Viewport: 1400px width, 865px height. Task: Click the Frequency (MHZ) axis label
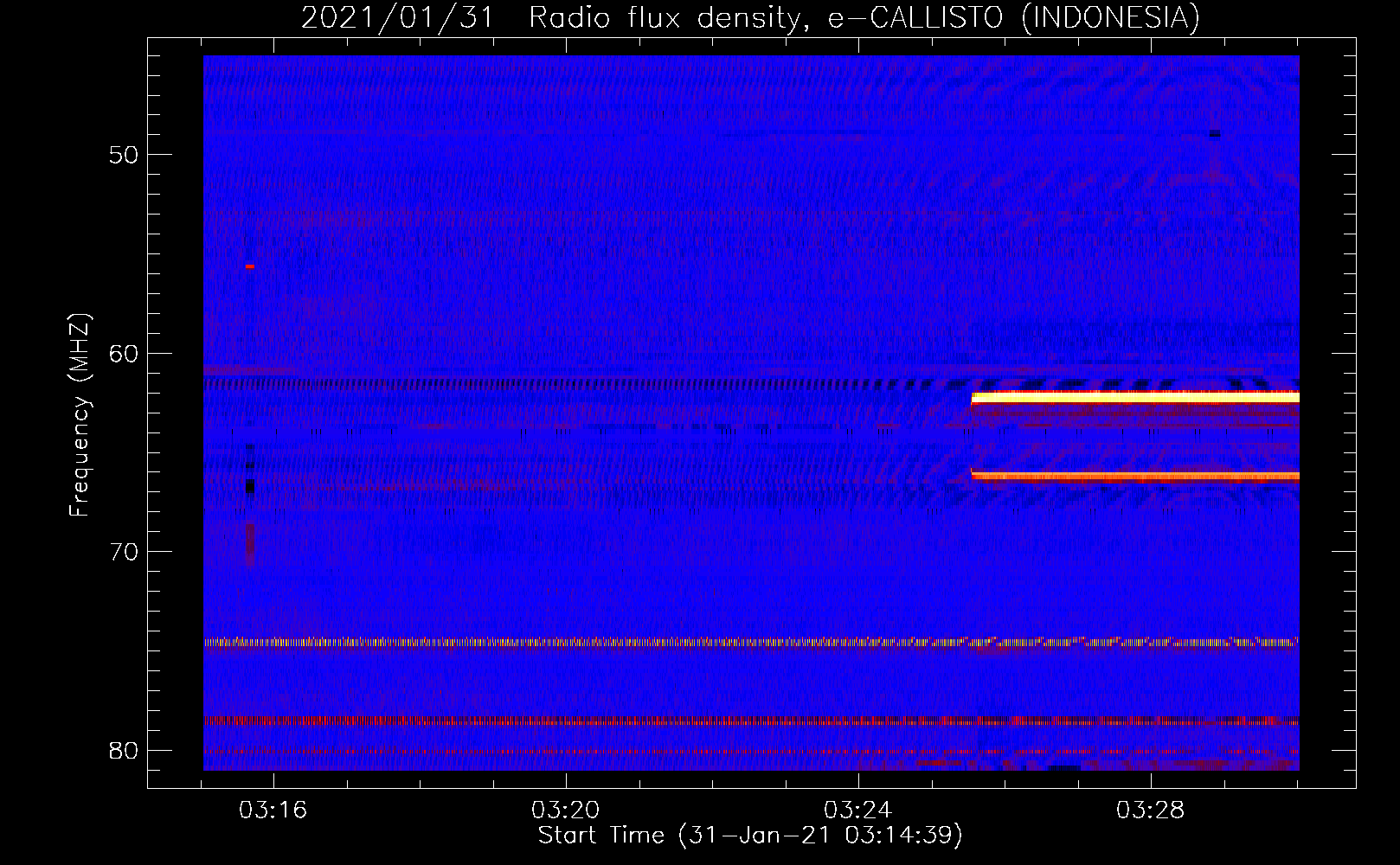coord(80,415)
